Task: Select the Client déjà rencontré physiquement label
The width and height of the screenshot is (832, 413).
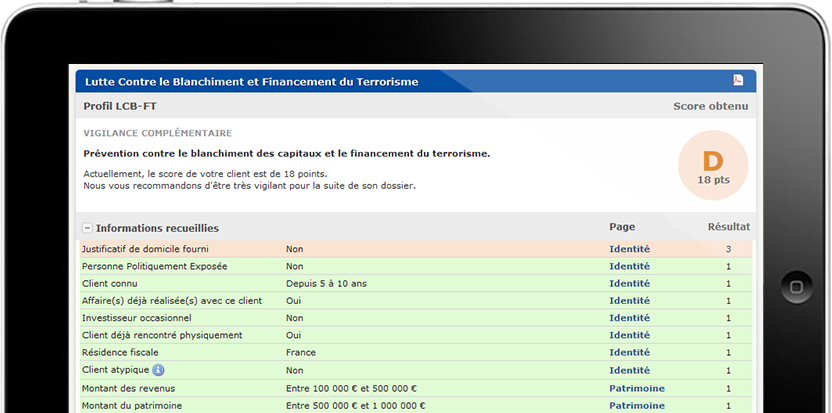Action: tap(162, 335)
